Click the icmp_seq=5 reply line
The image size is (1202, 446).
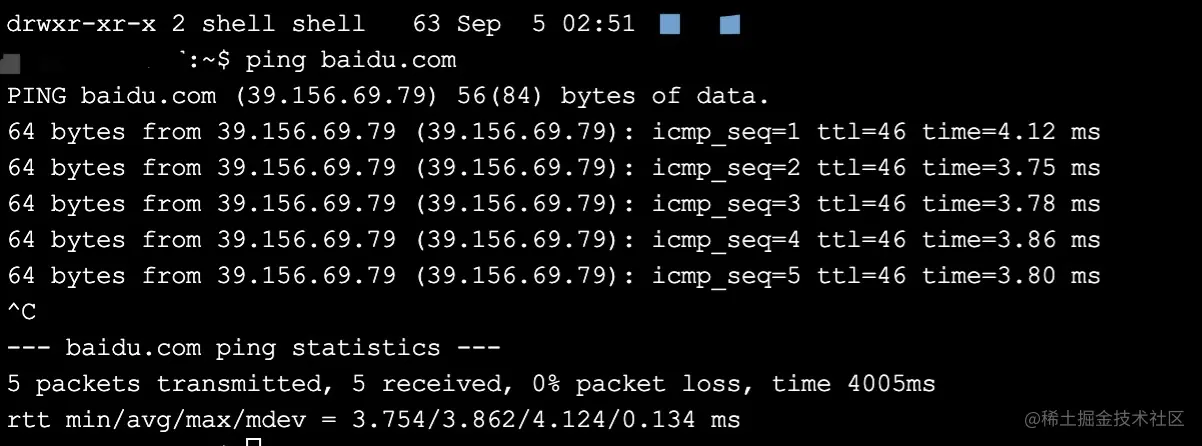click(x=553, y=276)
